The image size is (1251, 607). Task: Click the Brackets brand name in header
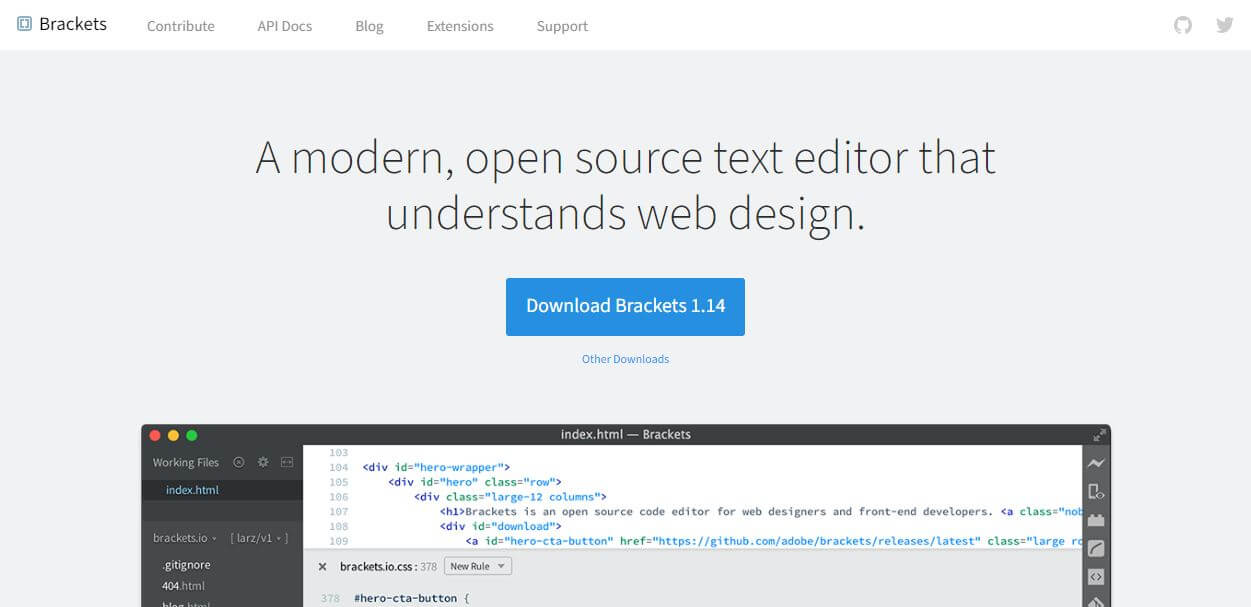pyautogui.click(x=73, y=24)
